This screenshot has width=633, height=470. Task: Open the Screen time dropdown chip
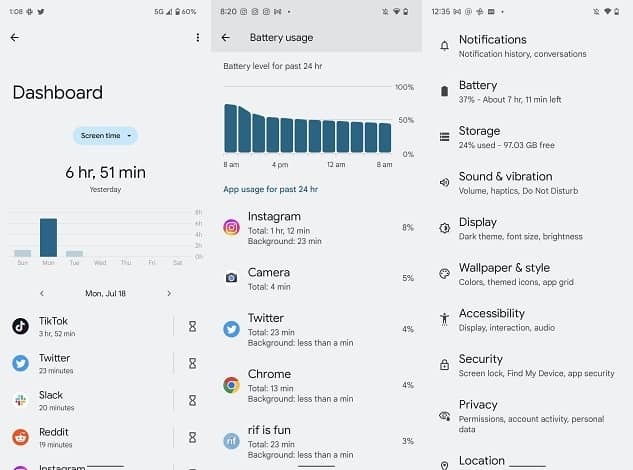click(105, 136)
